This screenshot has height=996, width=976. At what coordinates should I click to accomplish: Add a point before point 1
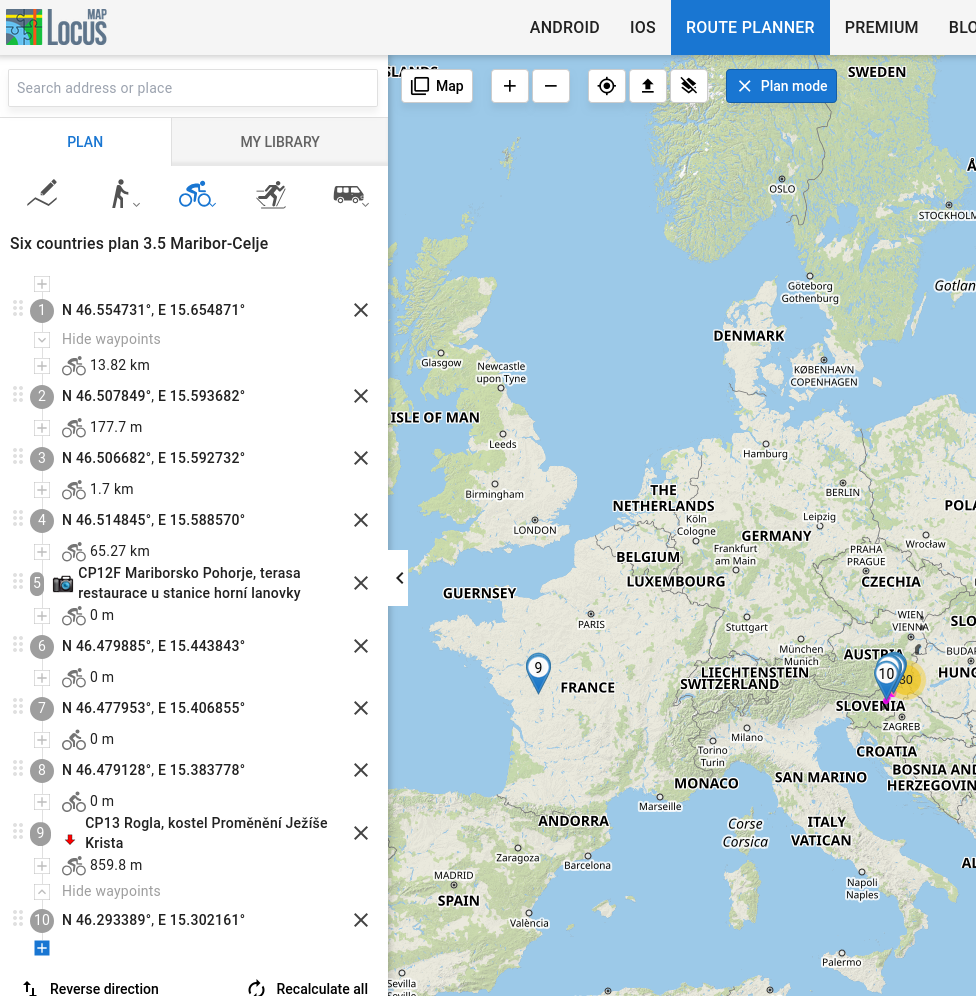click(42, 284)
